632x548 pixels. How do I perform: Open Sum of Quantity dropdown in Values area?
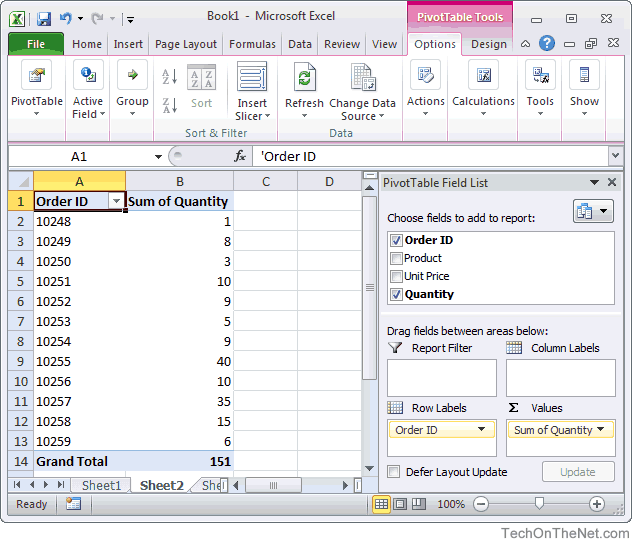(601, 430)
